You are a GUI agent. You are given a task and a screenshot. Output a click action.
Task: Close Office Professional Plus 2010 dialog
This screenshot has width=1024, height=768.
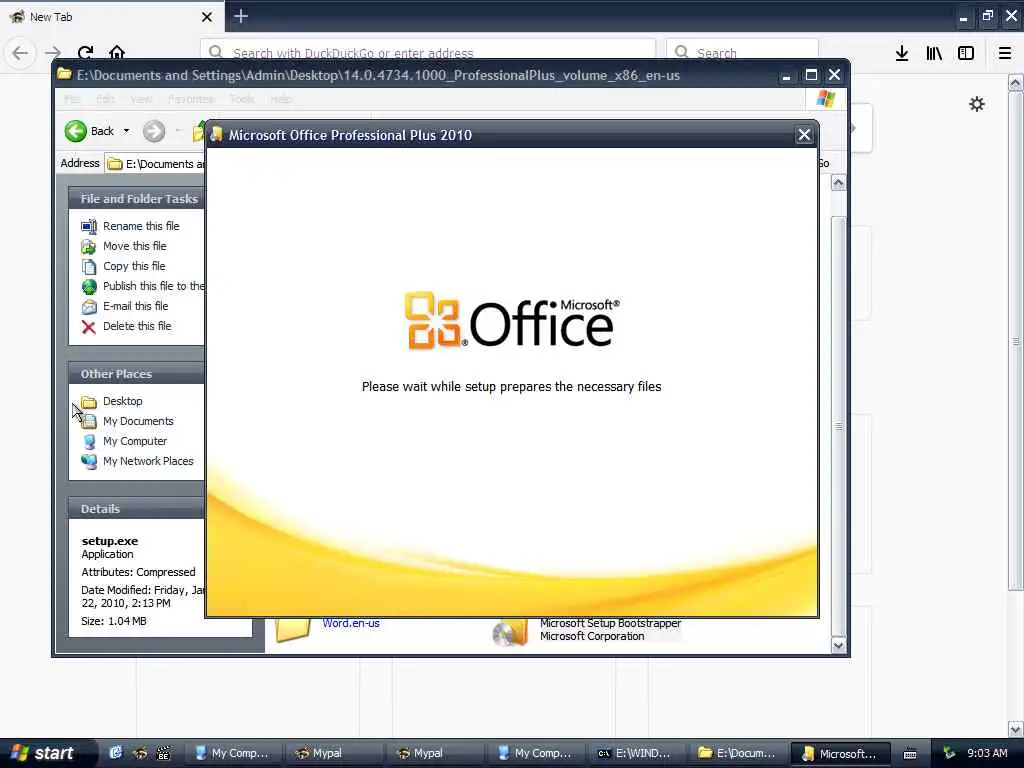point(804,135)
